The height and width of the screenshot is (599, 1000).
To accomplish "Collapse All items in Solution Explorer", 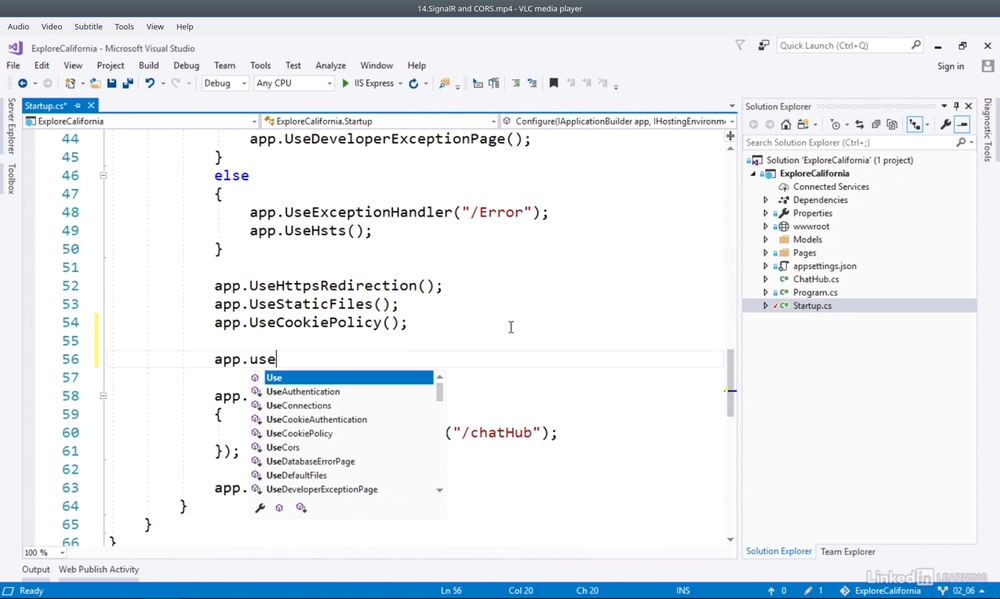I will [x=876, y=124].
